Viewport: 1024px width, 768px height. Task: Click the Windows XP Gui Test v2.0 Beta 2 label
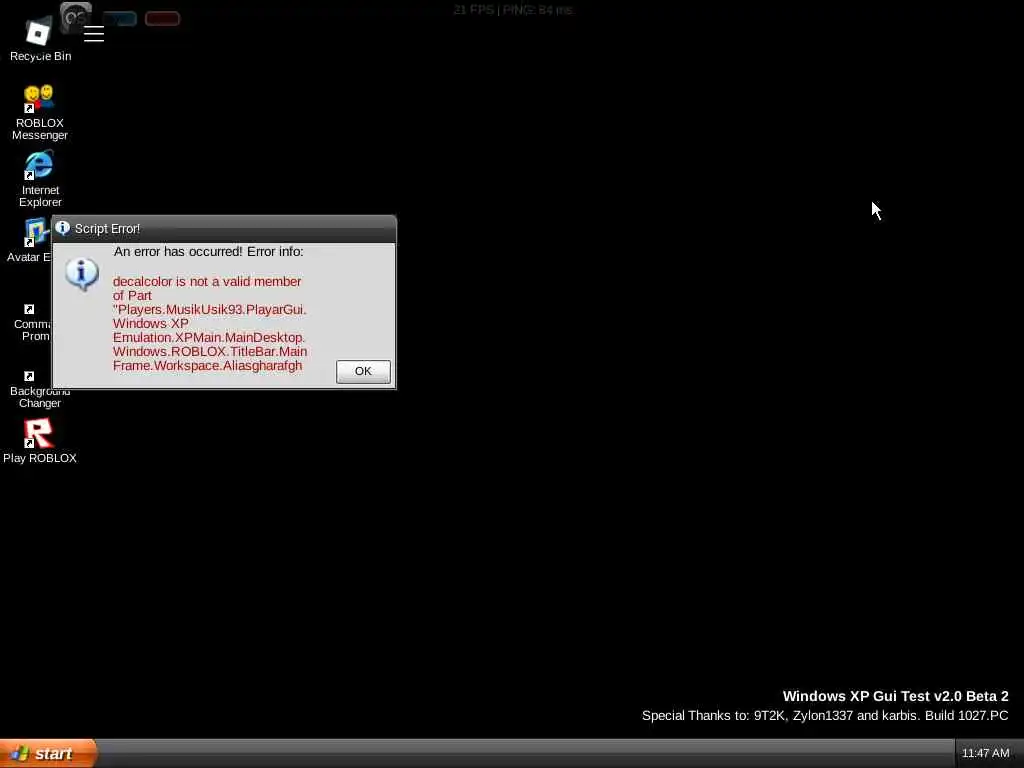tap(895, 696)
